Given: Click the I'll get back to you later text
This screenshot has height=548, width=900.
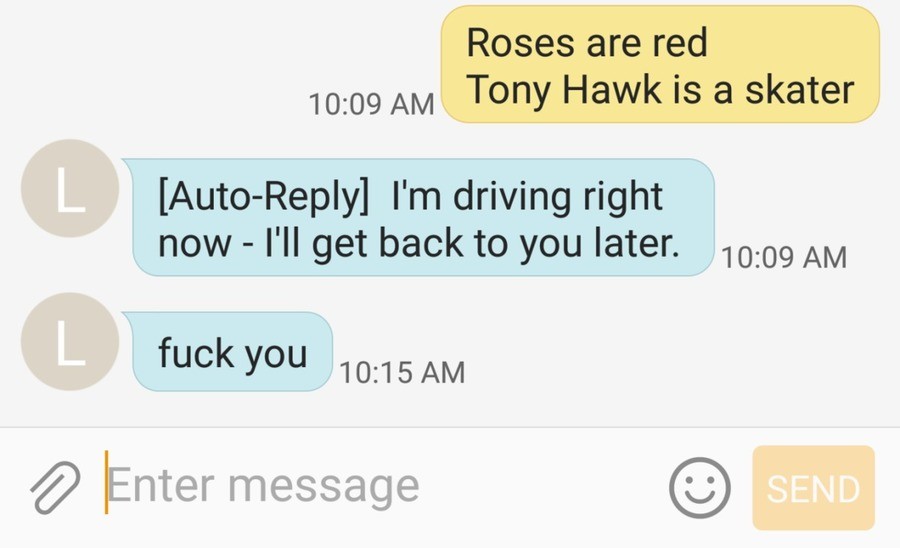Looking at the screenshot, I should [471, 243].
